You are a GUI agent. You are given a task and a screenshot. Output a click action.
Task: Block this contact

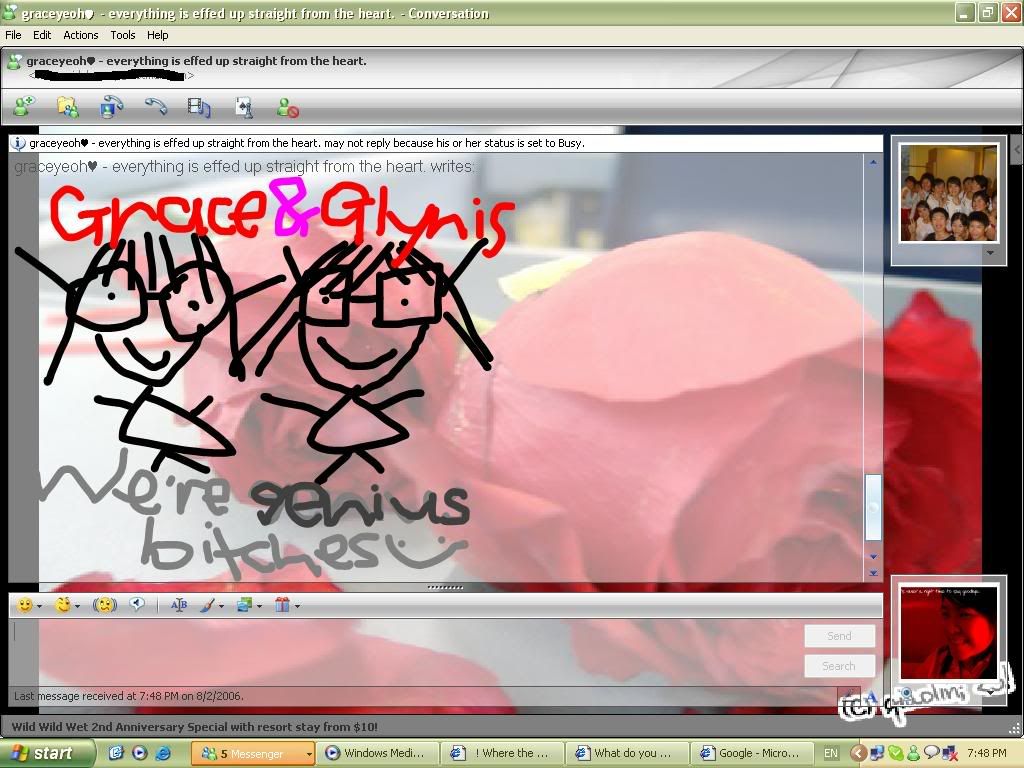tap(287, 106)
